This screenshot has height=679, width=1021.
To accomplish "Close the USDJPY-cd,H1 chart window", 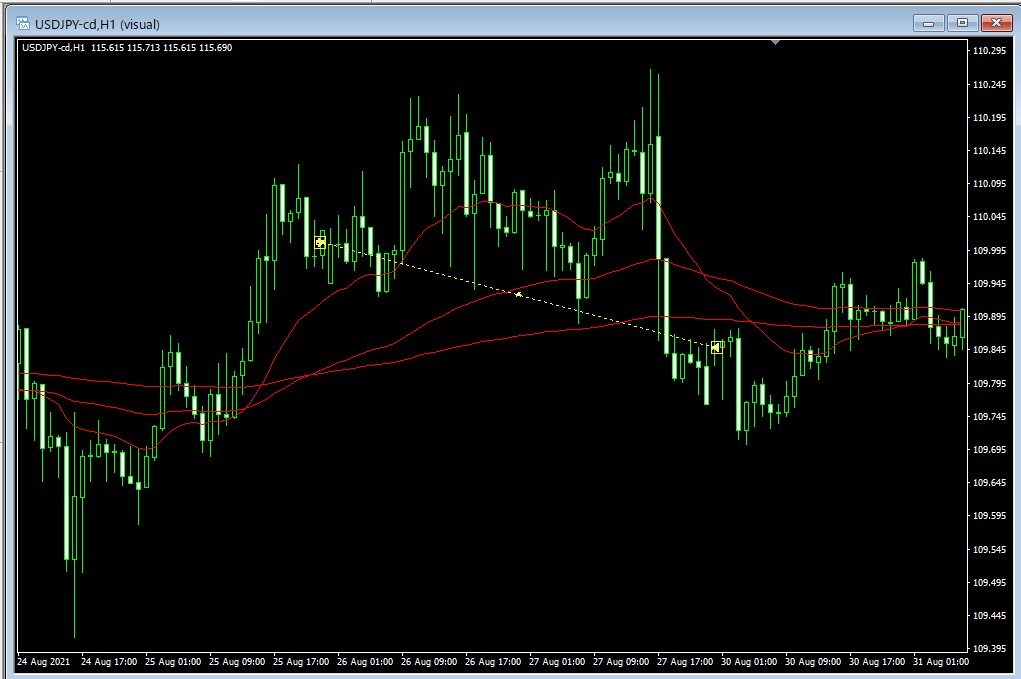I will [x=996, y=23].
